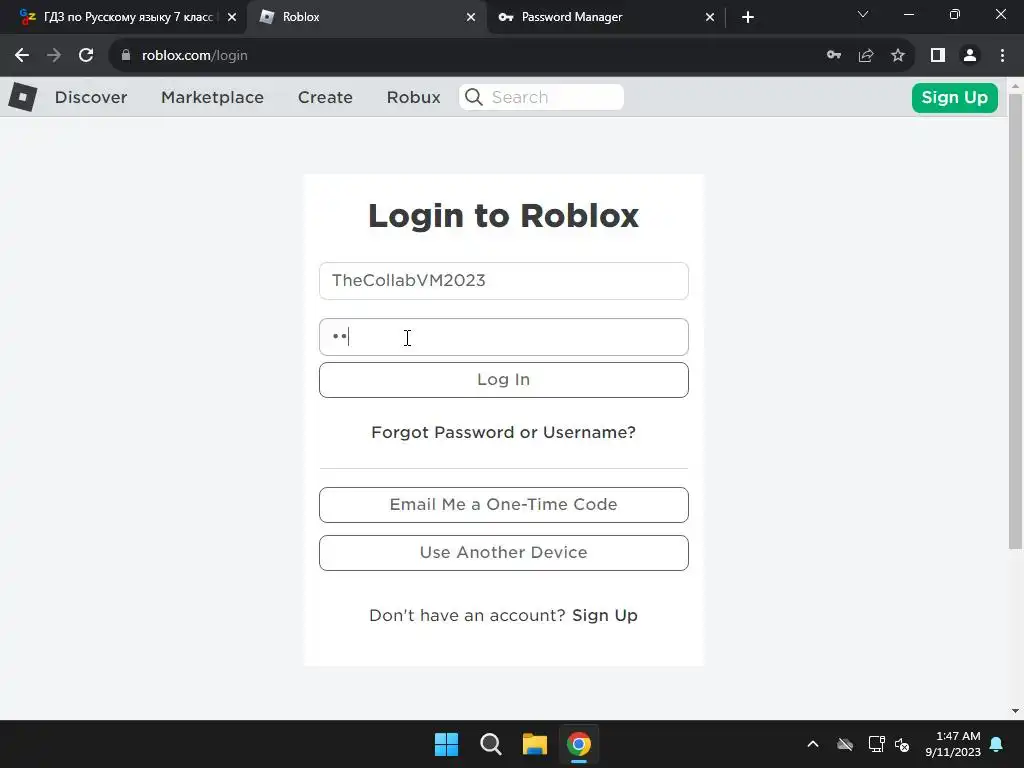
Task: Click the share page icon
Action: (x=866, y=56)
